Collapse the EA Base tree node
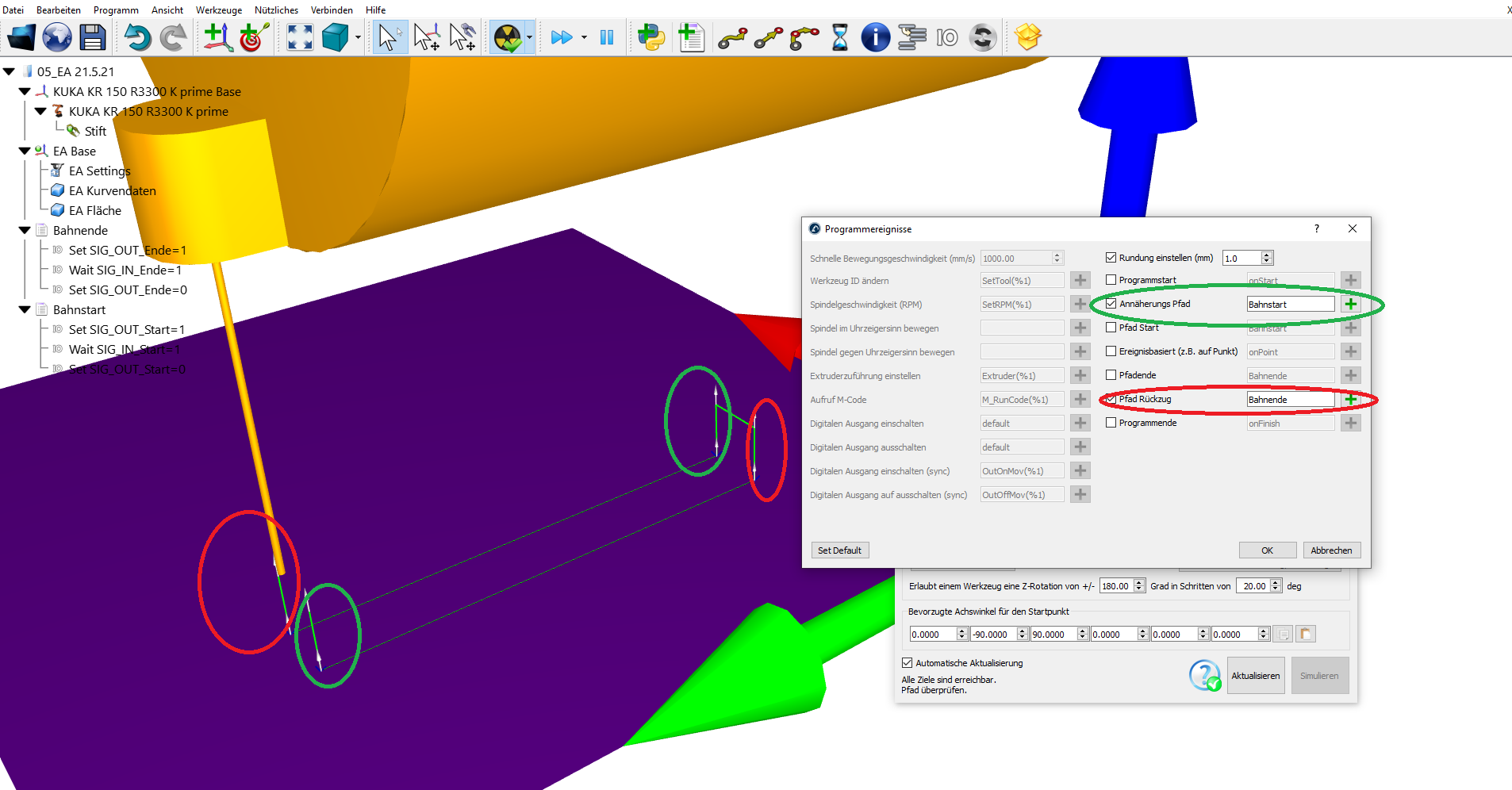1512x790 pixels. [25, 151]
